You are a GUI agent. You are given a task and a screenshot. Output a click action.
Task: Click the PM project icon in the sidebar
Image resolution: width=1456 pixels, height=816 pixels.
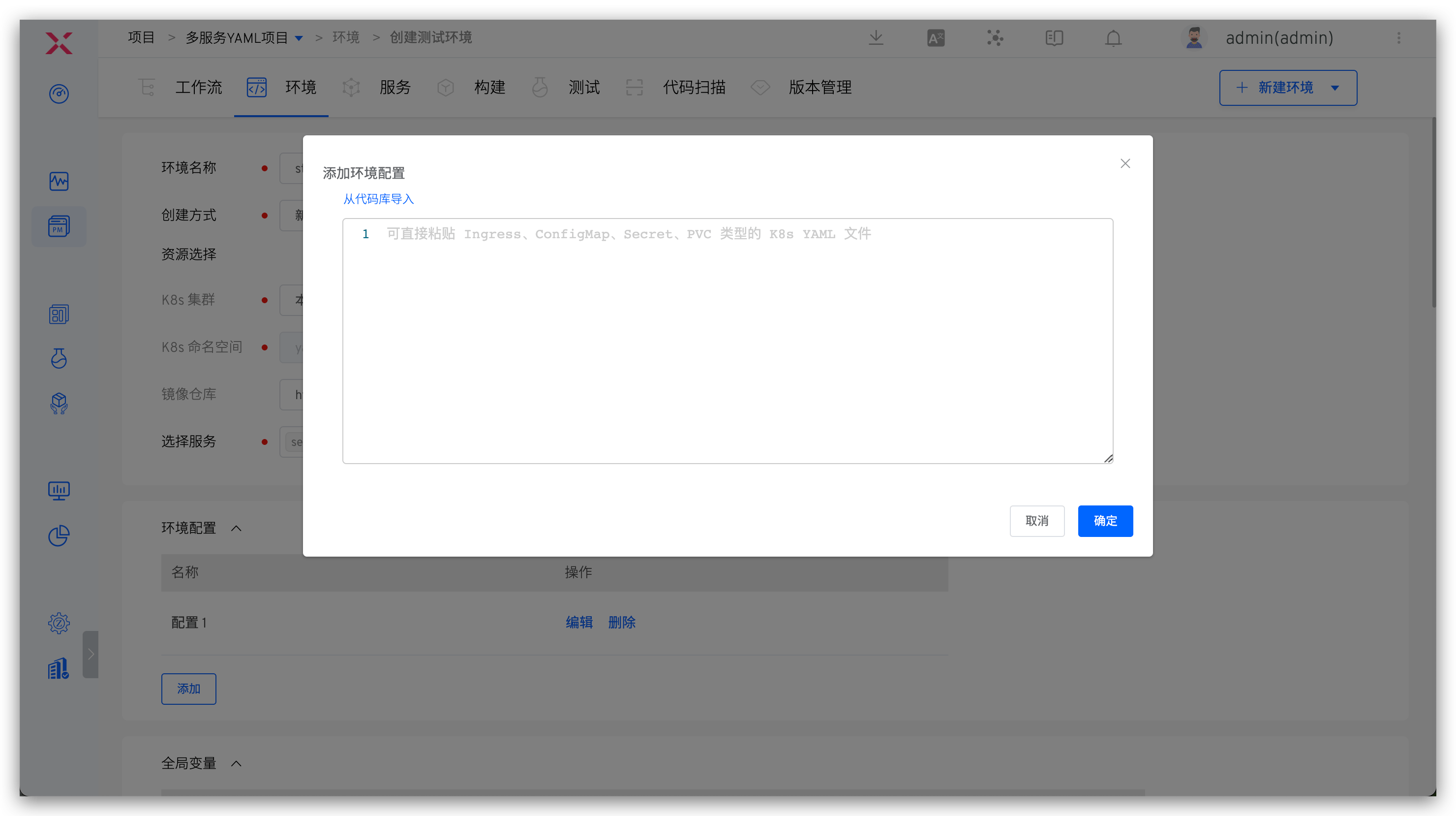[59, 226]
